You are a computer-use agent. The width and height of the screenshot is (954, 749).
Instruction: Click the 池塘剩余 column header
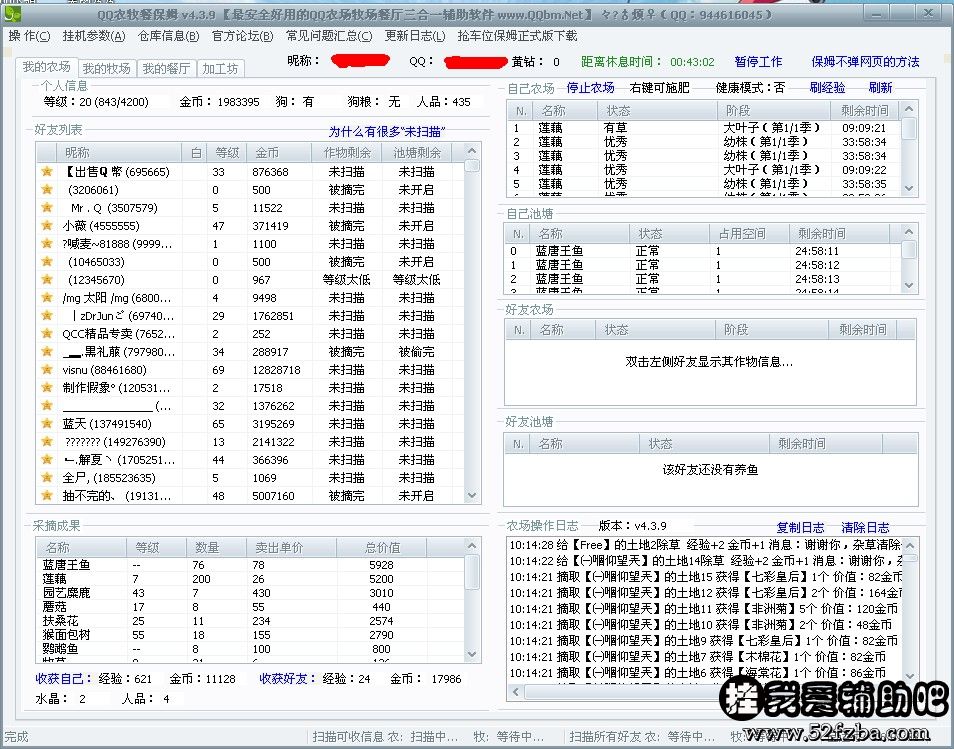click(x=417, y=152)
